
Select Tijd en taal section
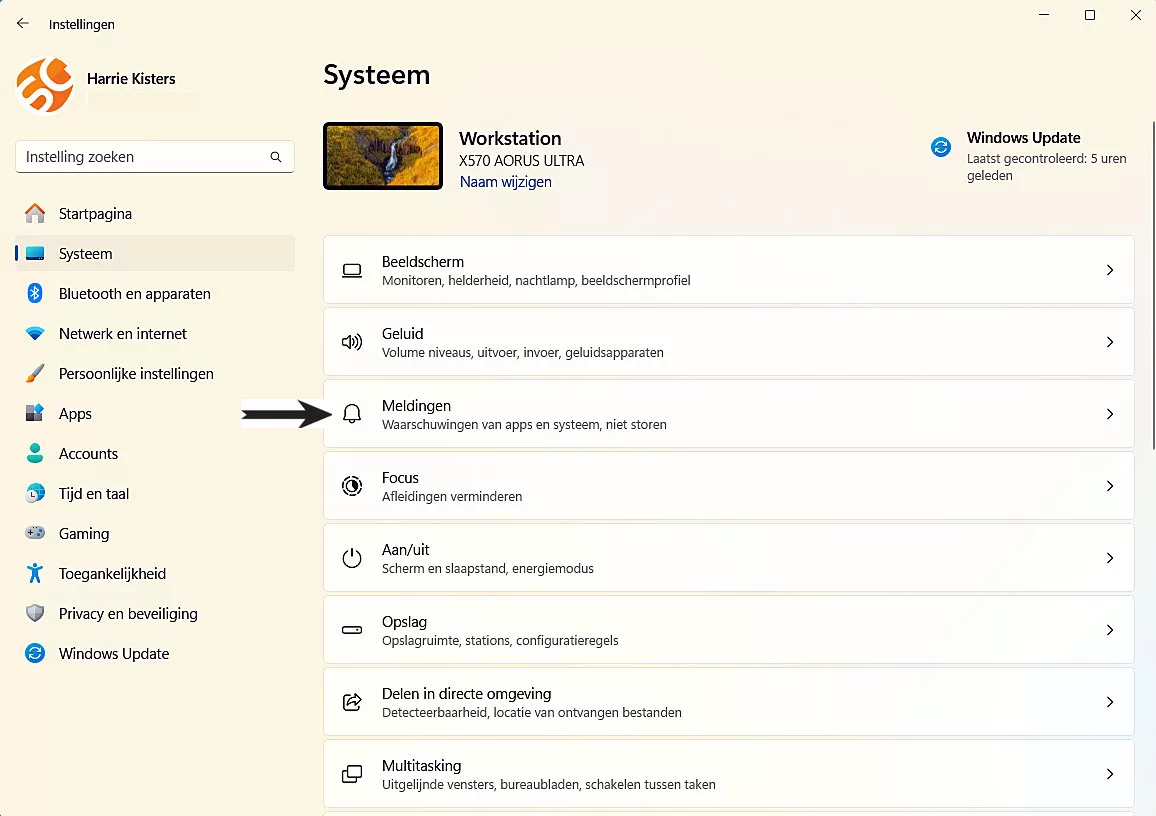[x=155, y=493]
